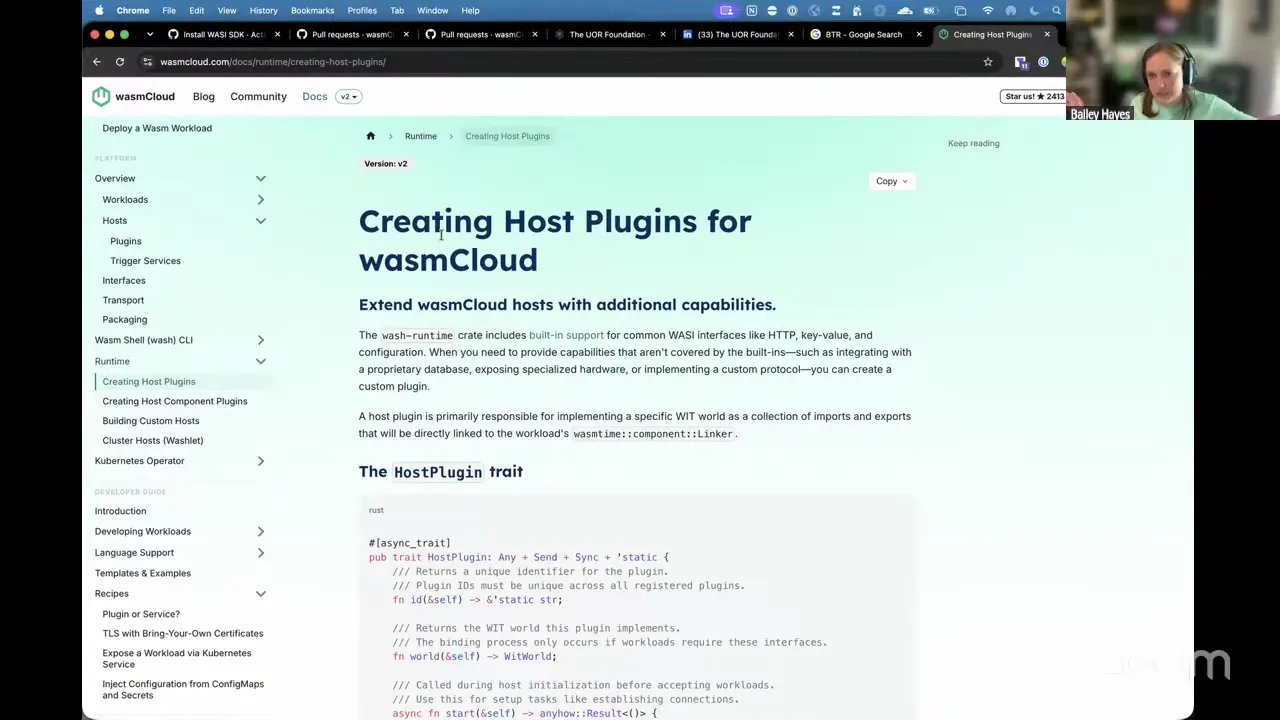Open Trigger Services in the sidebar
This screenshot has height=720, width=1280.
[145, 261]
